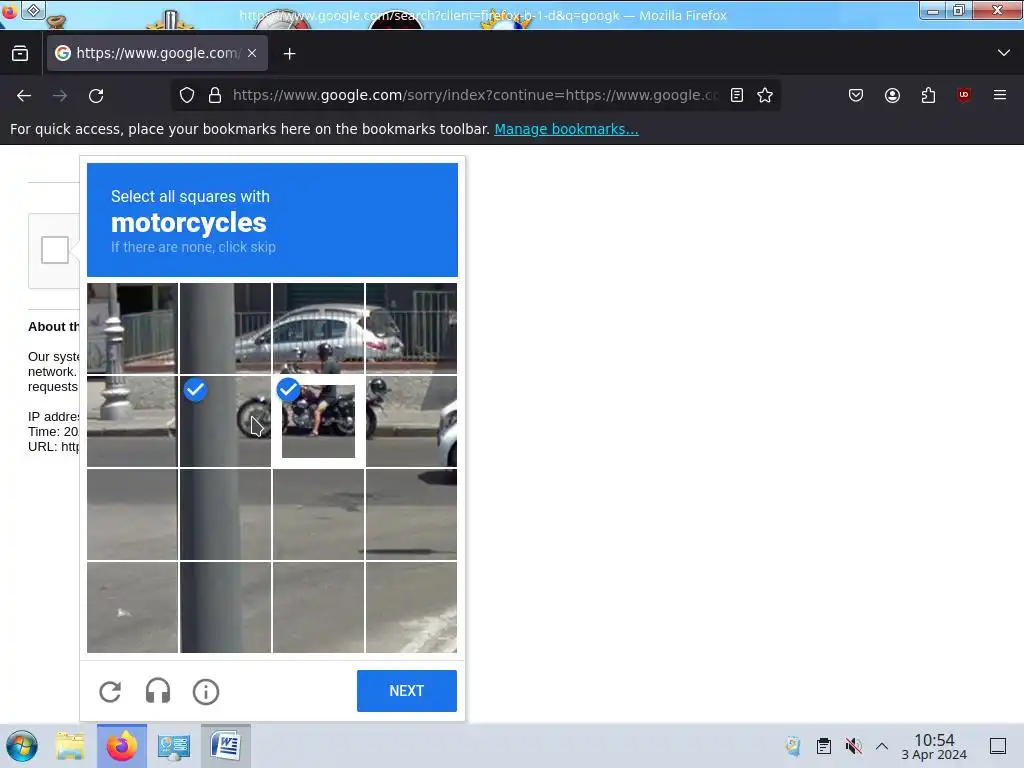Open the network computer taskbar icon
The height and width of the screenshot is (768, 1024).
(174, 746)
